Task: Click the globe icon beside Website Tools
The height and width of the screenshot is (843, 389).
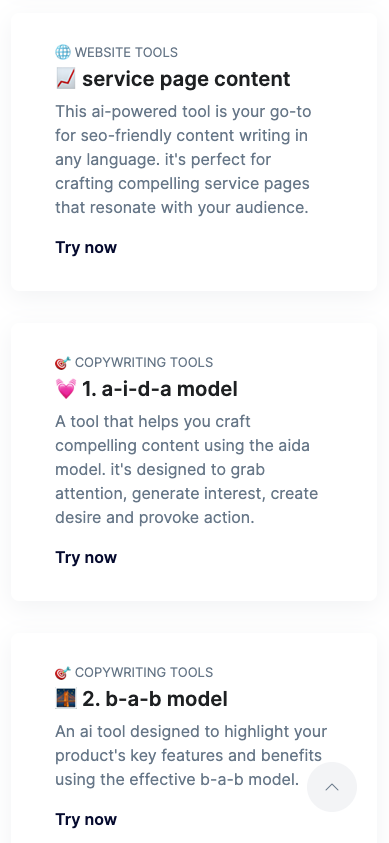Action: 63,52
